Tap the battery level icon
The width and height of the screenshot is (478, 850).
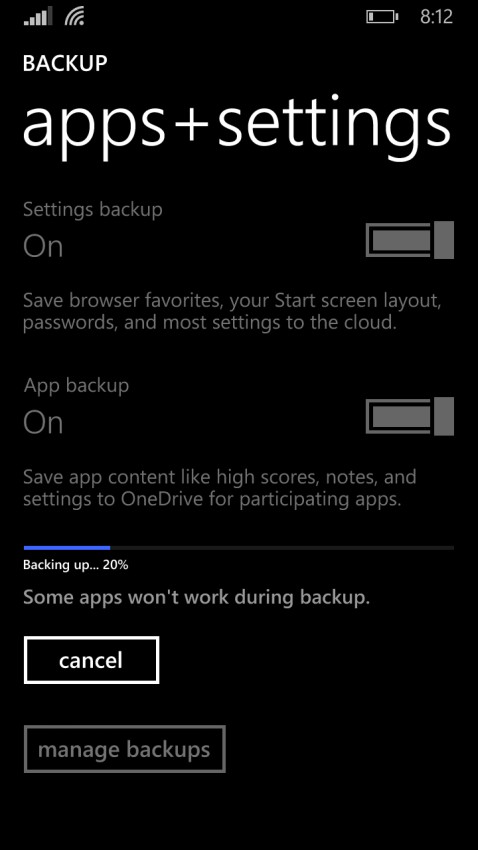[x=383, y=17]
